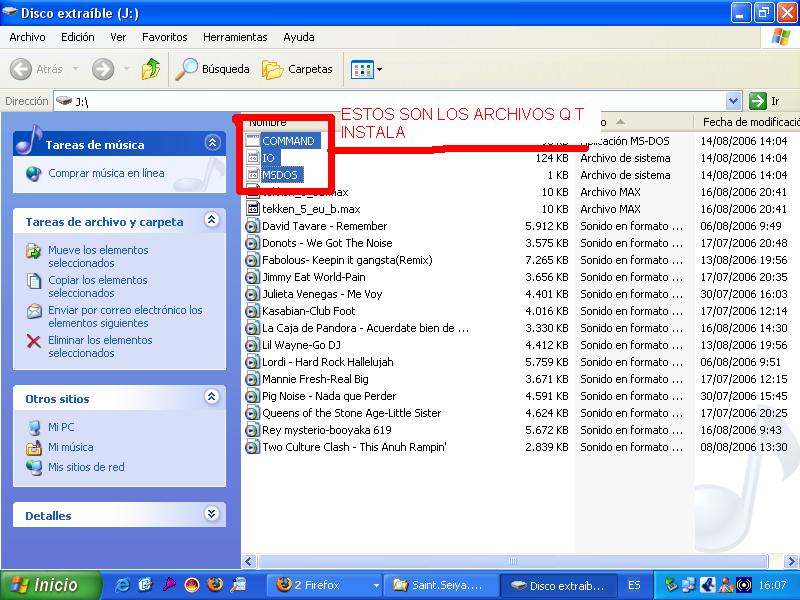Click the Atrás back button
Viewport: 800px width, 600px height.
tap(38, 69)
